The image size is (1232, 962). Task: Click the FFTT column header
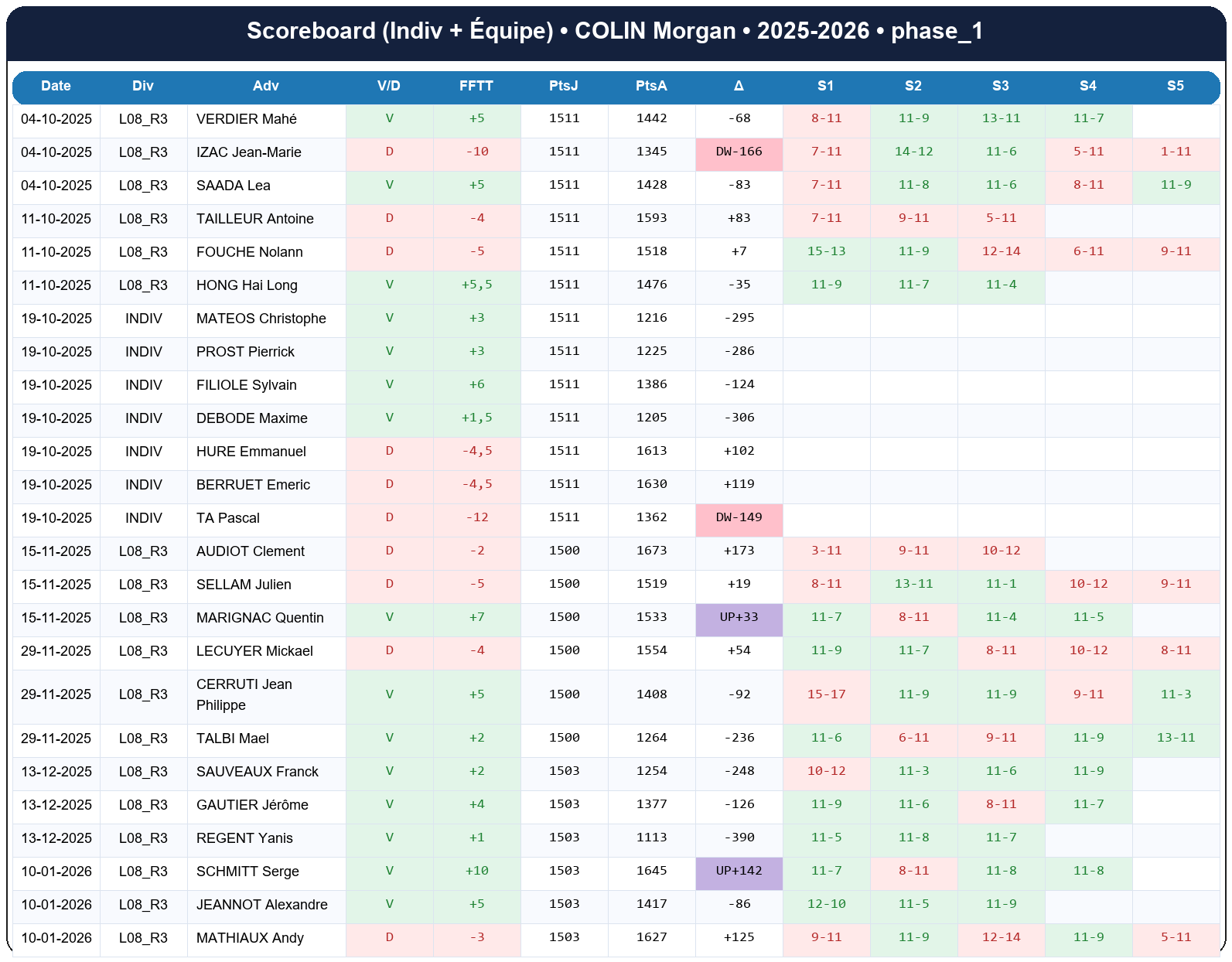[476, 86]
